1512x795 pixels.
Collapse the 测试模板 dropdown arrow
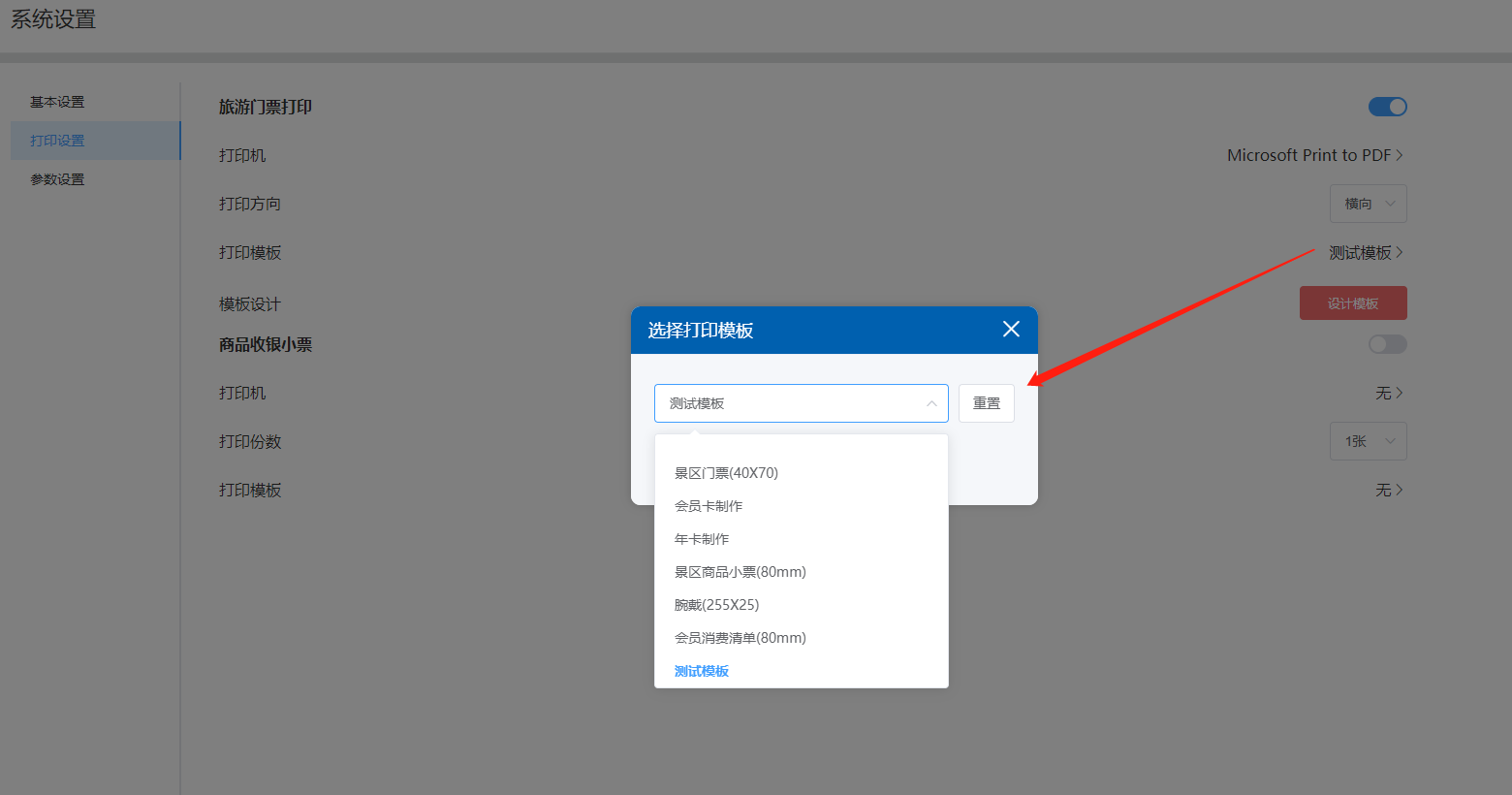pyautogui.click(x=930, y=403)
